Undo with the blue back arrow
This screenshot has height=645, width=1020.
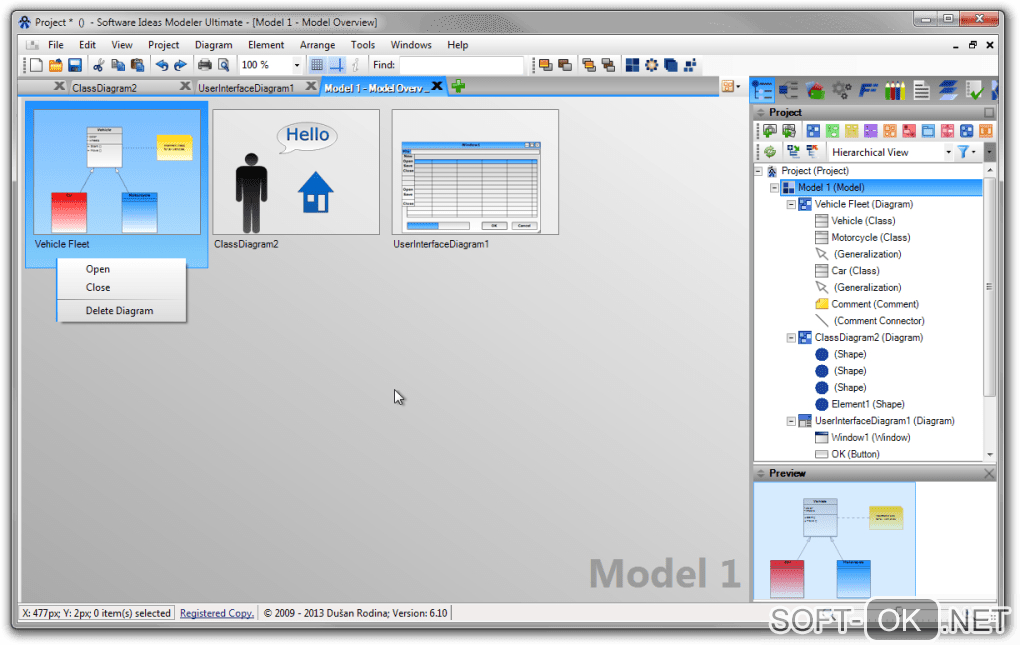(x=161, y=65)
